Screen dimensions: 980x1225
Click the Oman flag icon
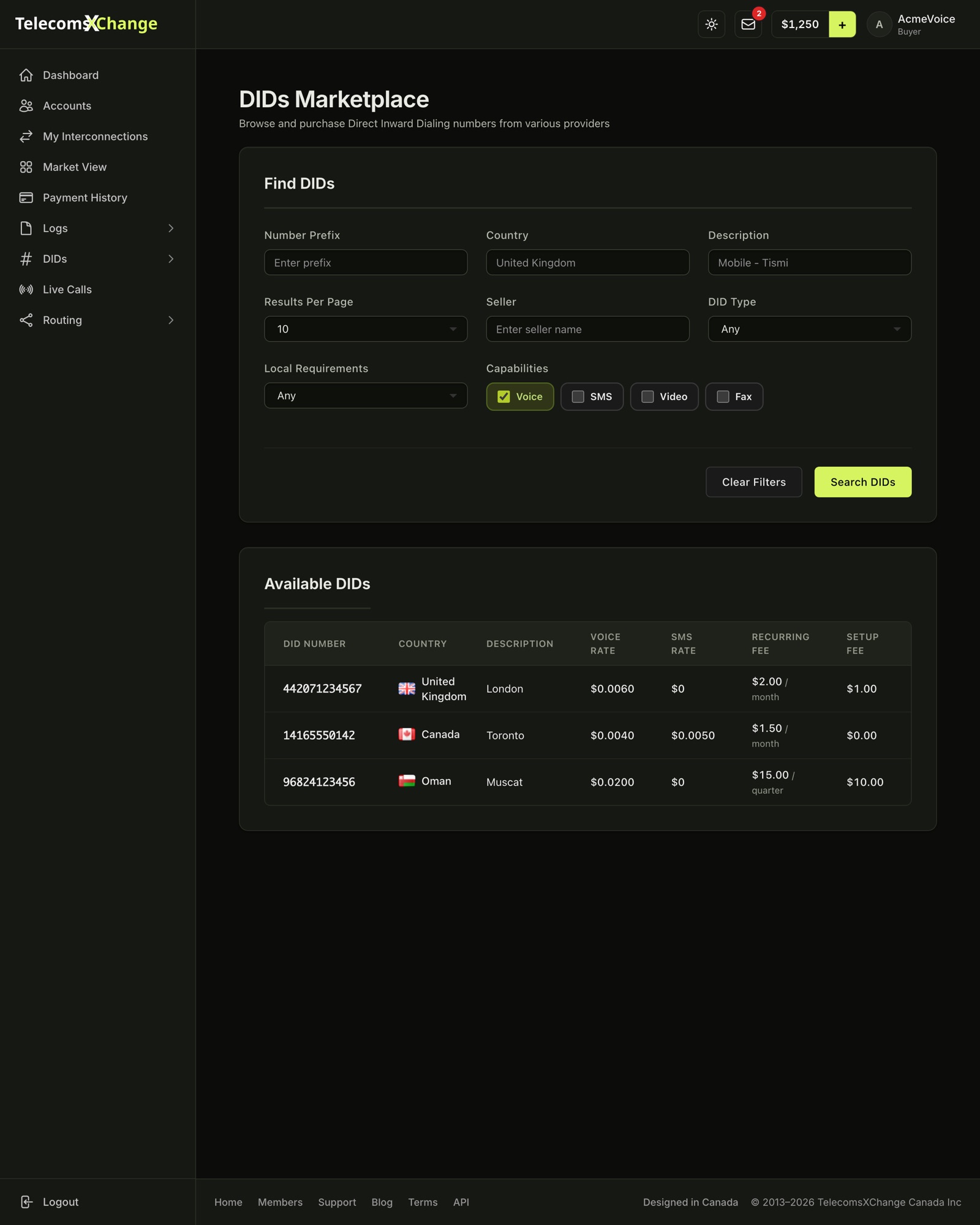click(407, 780)
